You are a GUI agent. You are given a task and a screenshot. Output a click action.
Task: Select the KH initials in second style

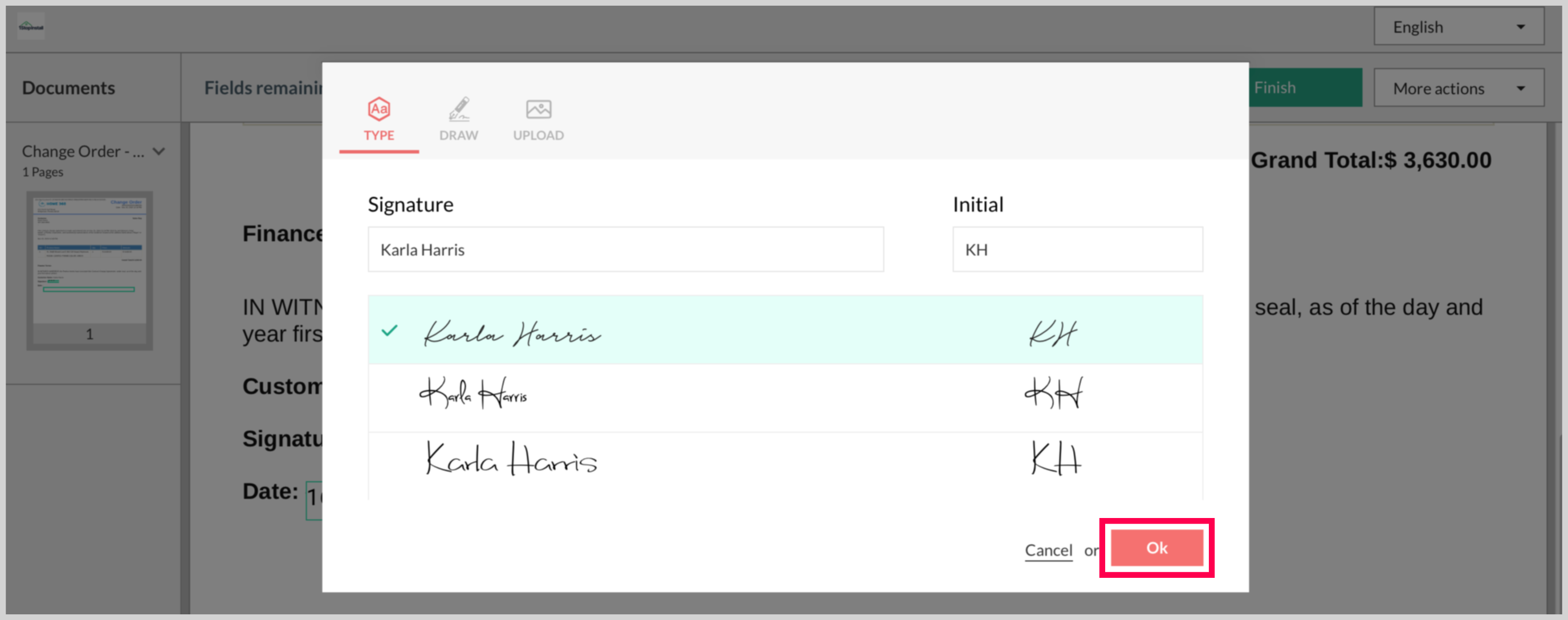click(x=1054, y=394)
